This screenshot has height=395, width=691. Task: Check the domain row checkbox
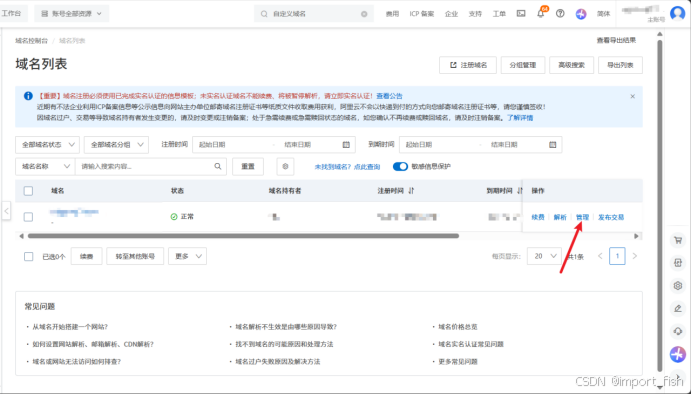pos(28,217)
